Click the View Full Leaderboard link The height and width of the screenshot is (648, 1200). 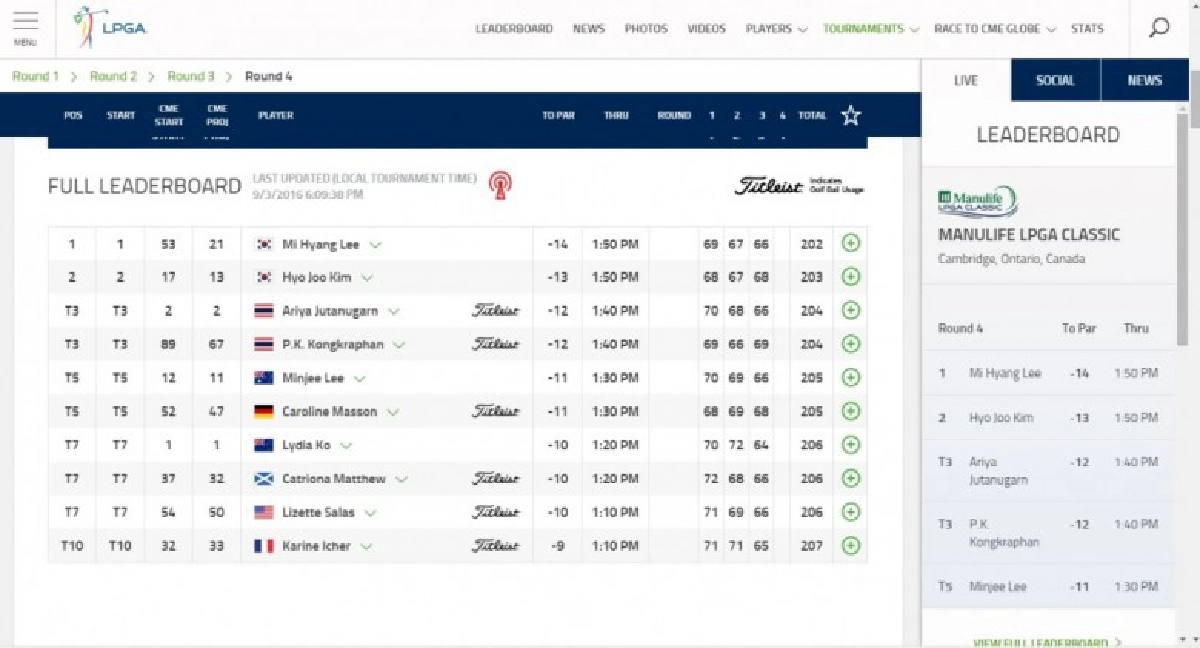click(x=1047, y=642)
